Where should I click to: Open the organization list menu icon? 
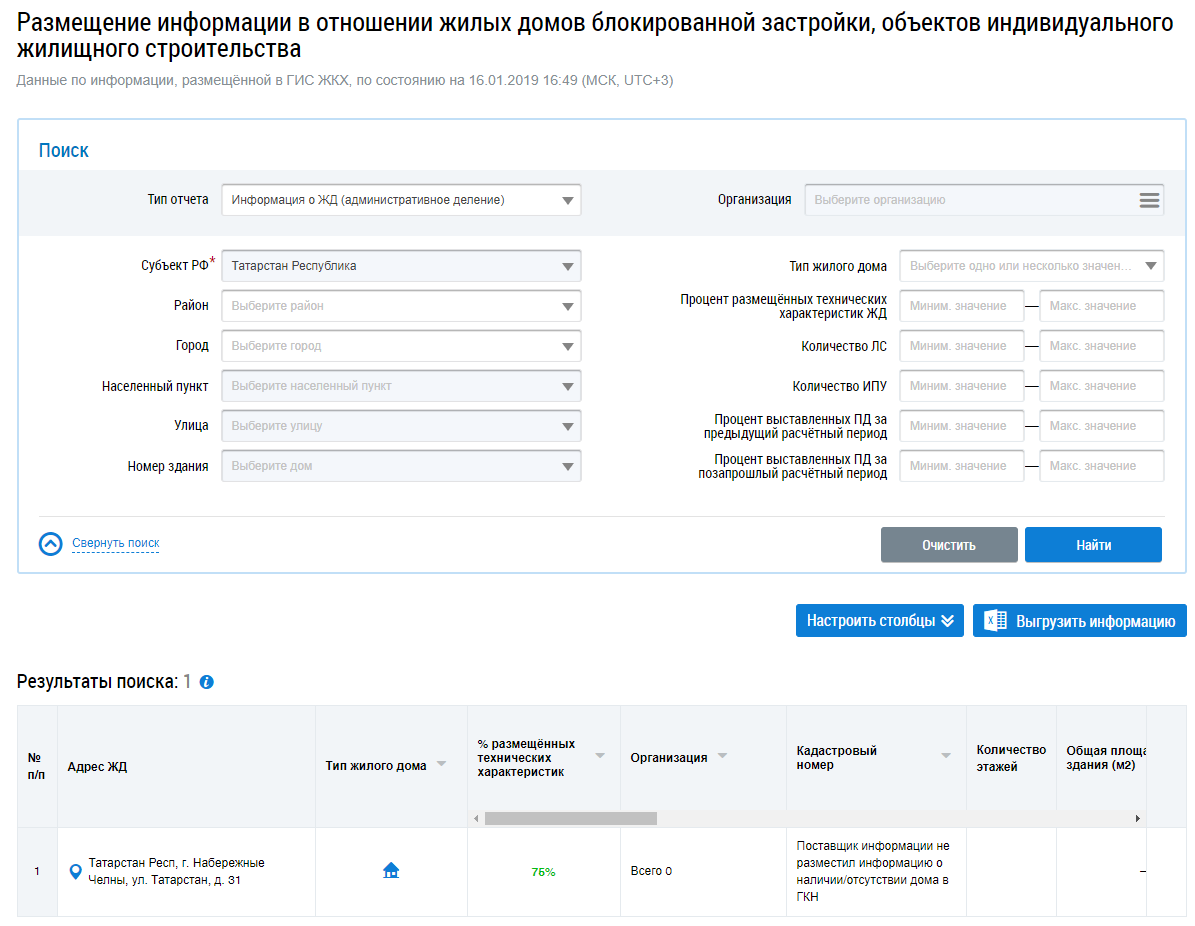click(x=1149, y=200)
